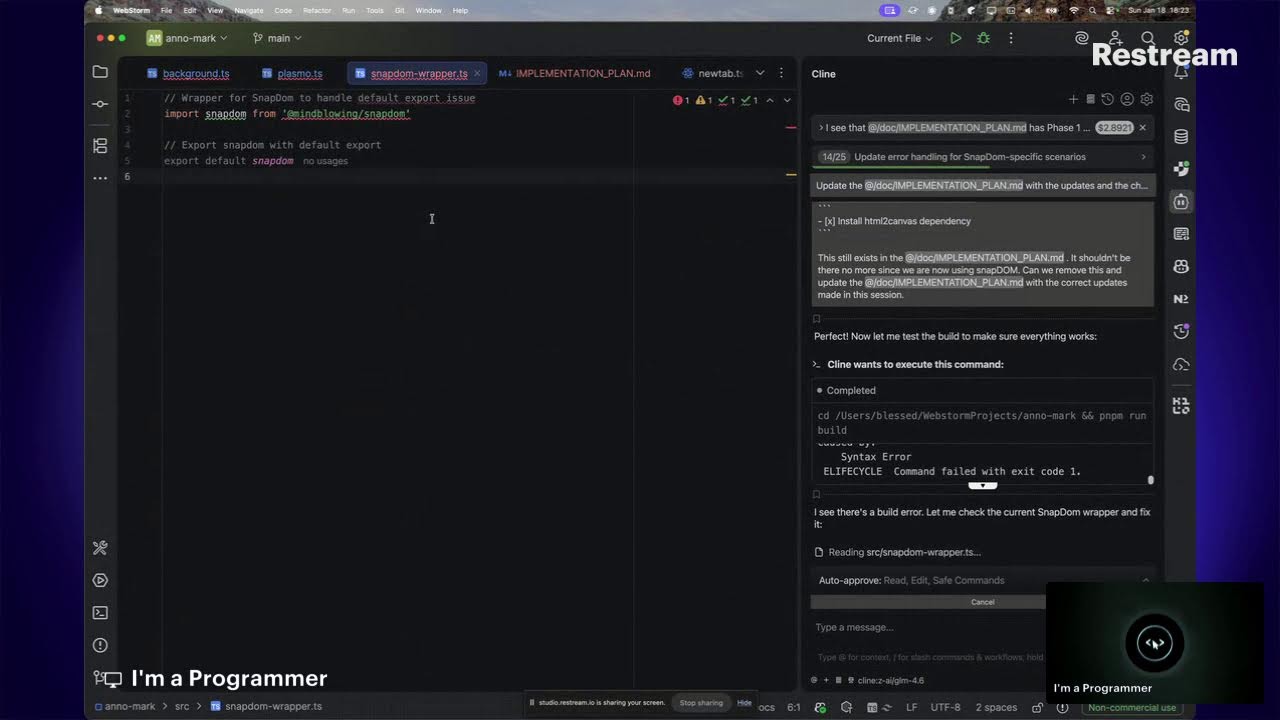Click the Cline command output scrollbar
The image size is (1280, 720).
point(1150,480)
